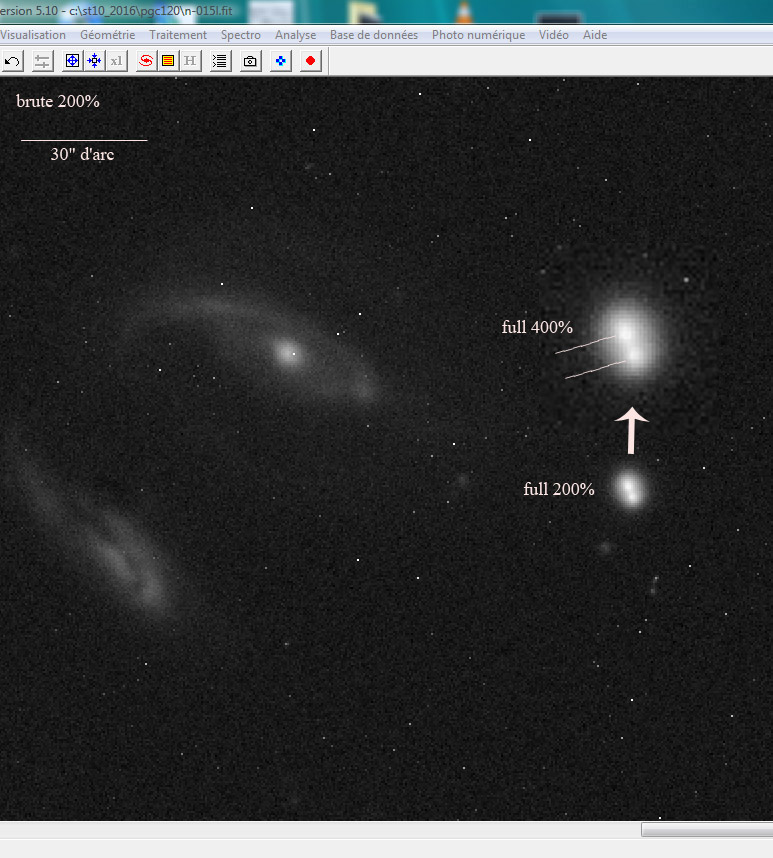Click the yellow-red striped square icon

(168, 61)
